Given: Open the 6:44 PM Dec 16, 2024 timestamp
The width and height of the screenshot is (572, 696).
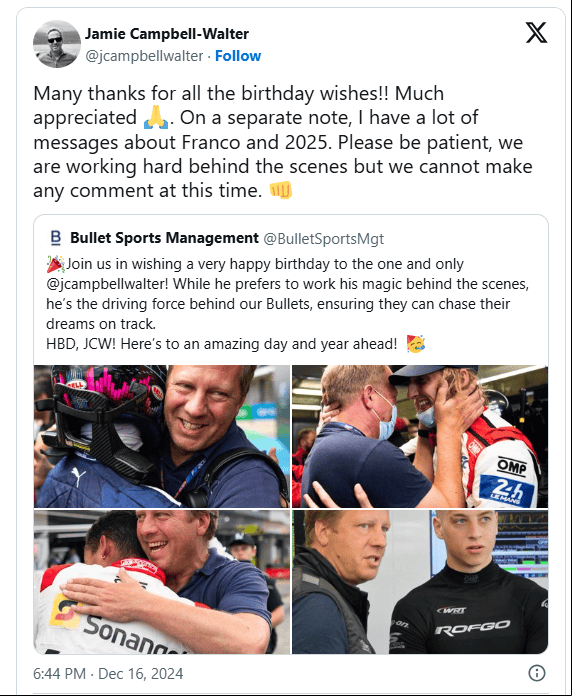Looking at the screenshot, I should 108,673.
